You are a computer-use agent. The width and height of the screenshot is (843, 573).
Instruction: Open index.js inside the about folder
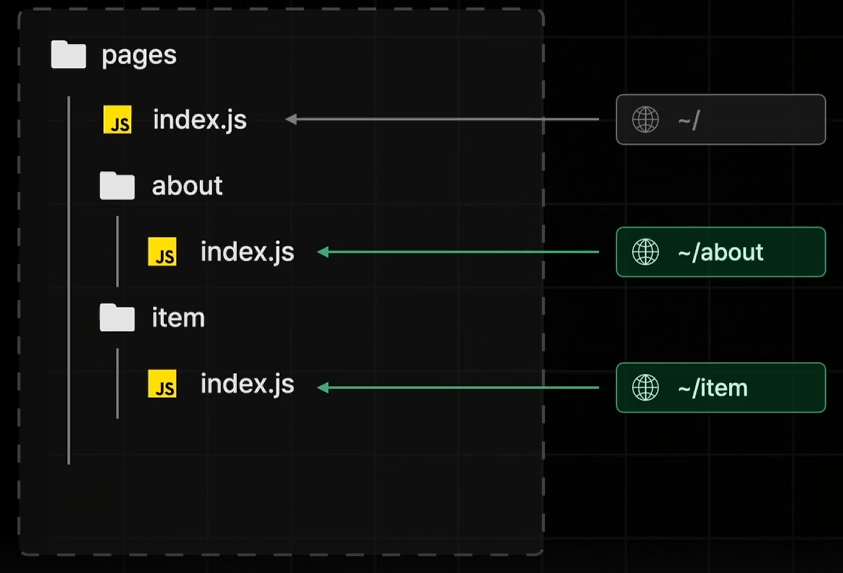tap(247, 252)
